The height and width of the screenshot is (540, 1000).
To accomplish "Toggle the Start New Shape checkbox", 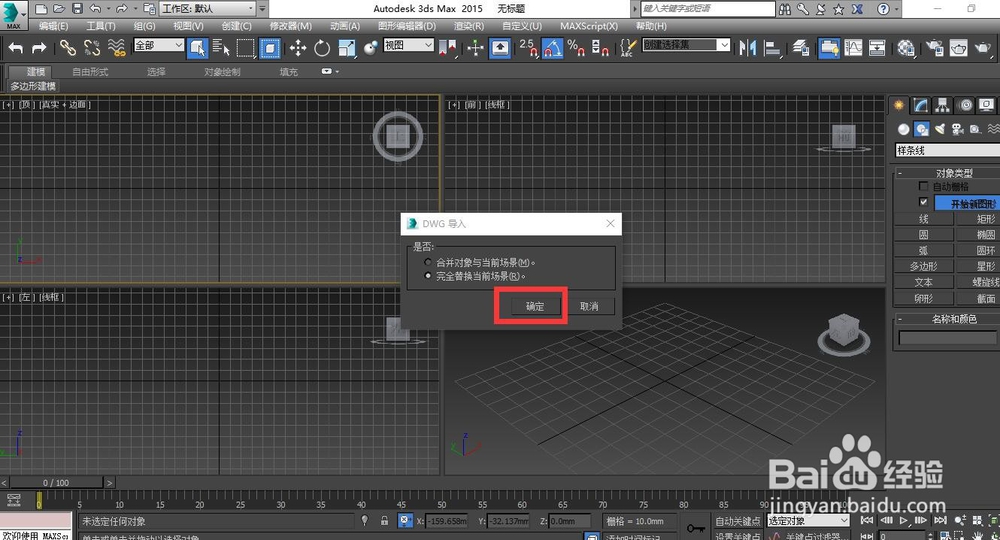I will 923,202.
